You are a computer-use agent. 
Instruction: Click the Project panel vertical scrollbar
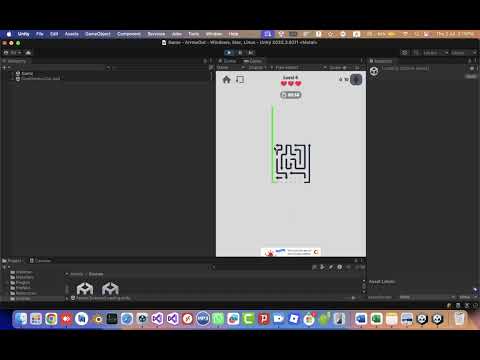point(364,286)
